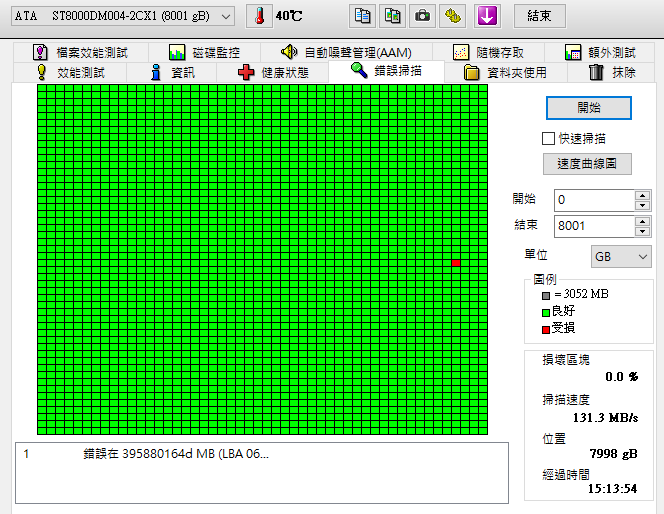The image size is (664, 514).
Task: Click the 開始 start scan button
Action: [x=589, y=108]
